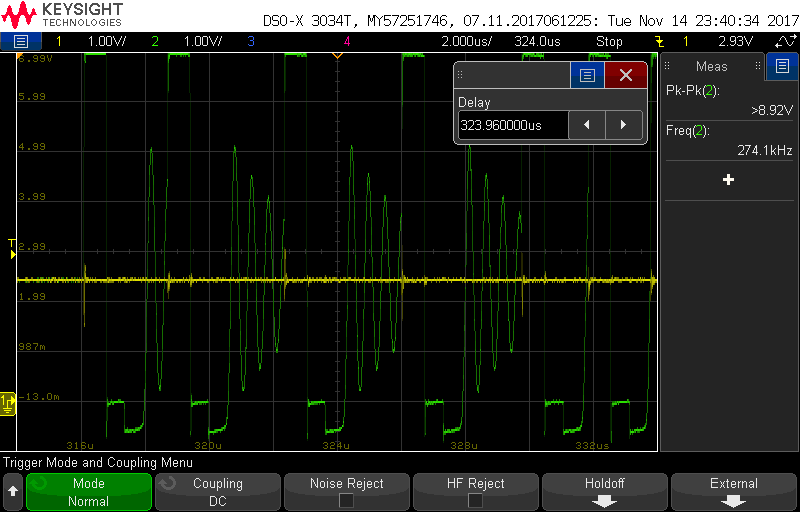Image resolution: width=800 pixels, height=512 pixels.
Task: Select the trigger level T marker
Action: click(x=13, y=248)
